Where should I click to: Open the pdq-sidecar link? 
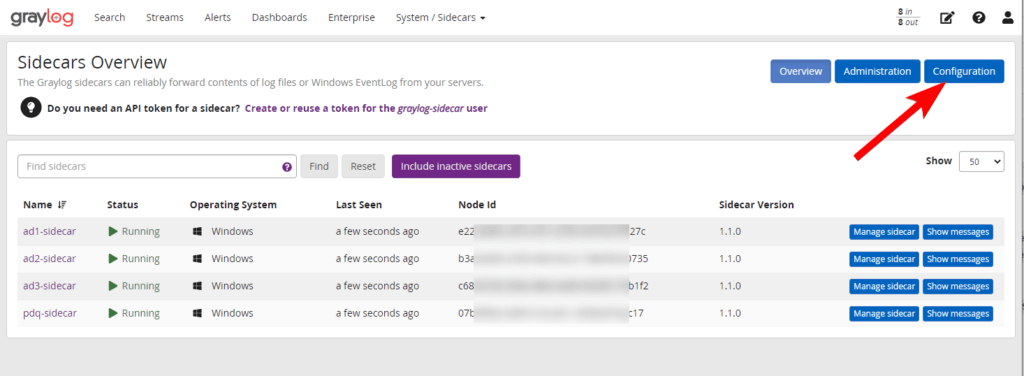50,313
